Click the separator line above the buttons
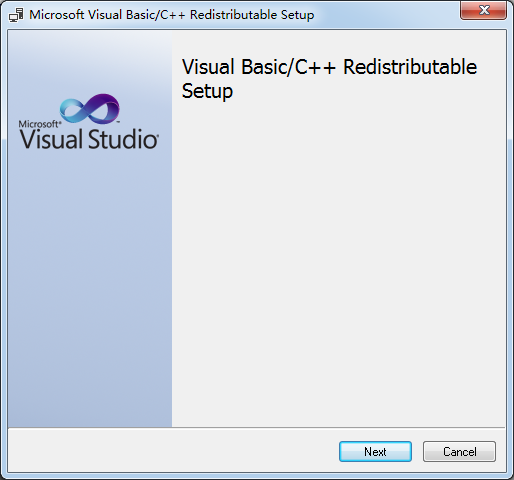 [x=257, y=427]
